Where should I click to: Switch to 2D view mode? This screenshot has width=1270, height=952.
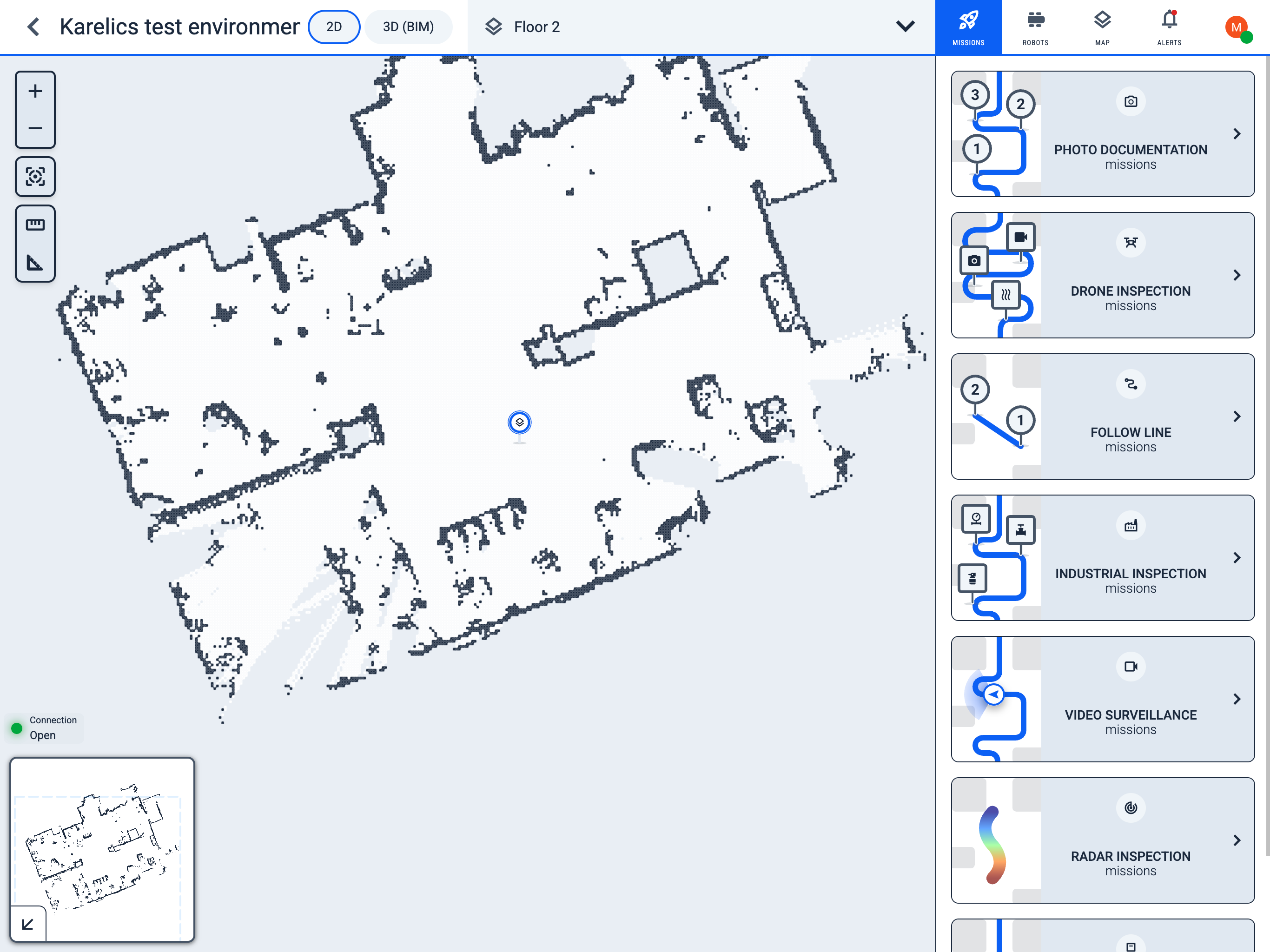click(334, 27)
